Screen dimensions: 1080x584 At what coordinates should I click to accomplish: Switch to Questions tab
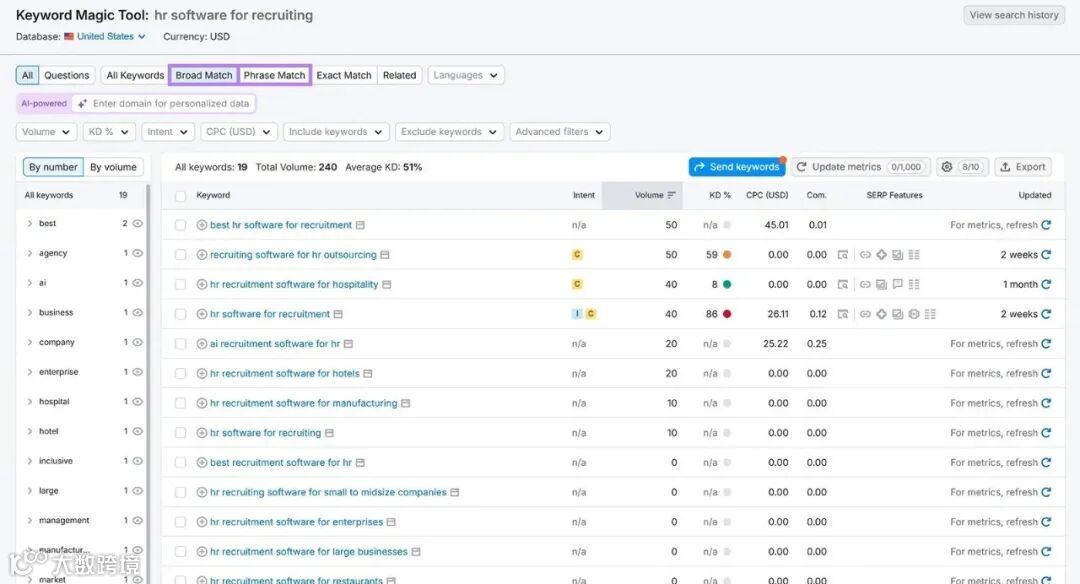[67, 75]
